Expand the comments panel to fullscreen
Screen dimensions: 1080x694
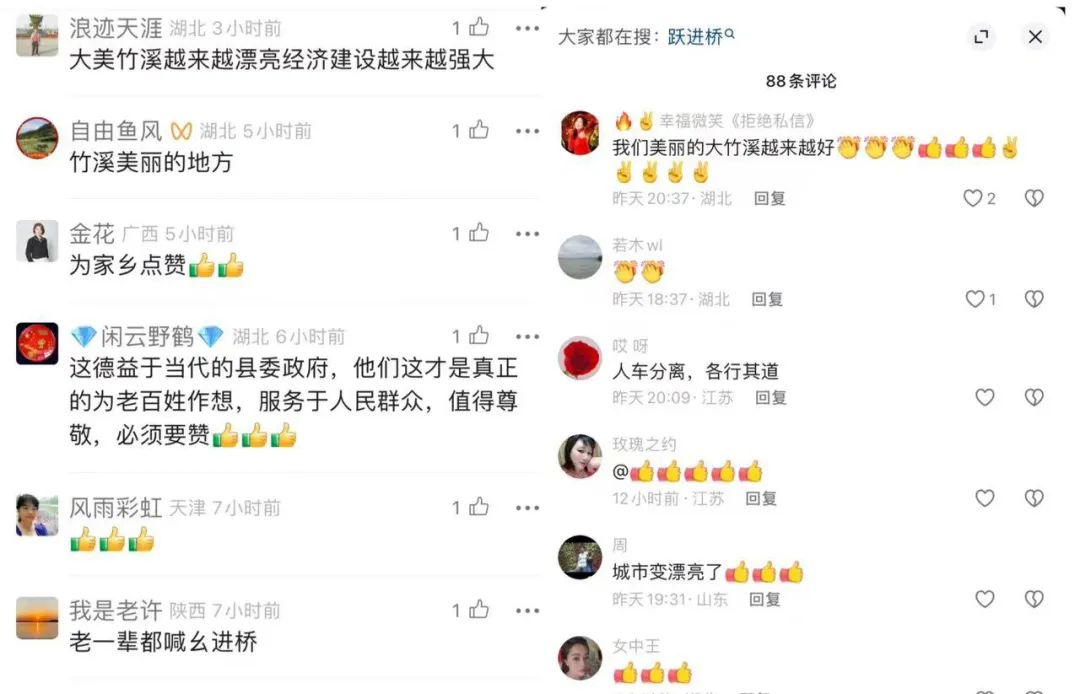point(981,36)
